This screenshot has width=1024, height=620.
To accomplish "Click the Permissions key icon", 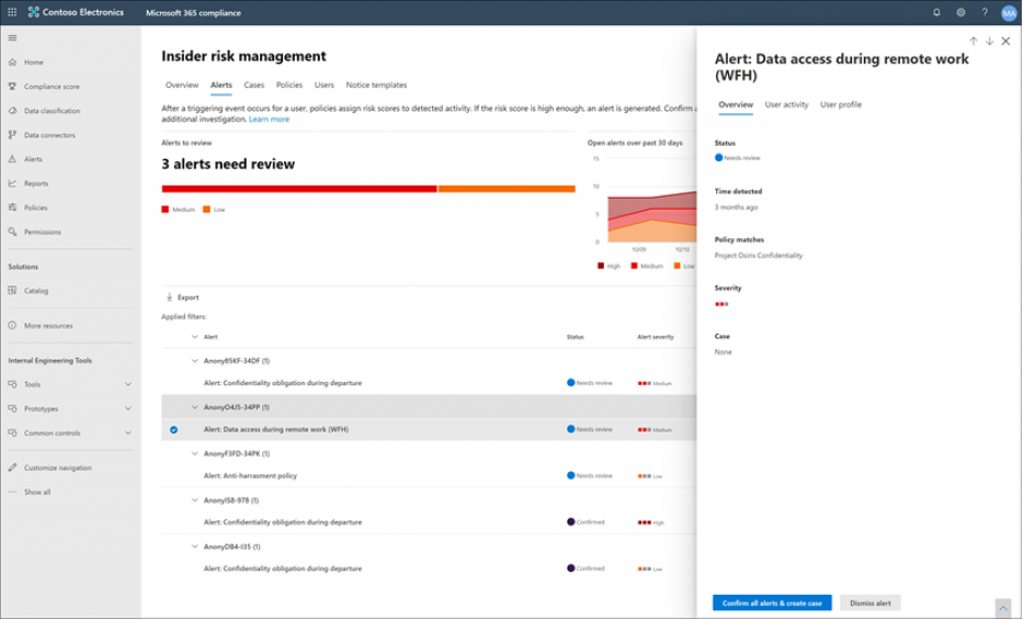I will coord(12,231).
